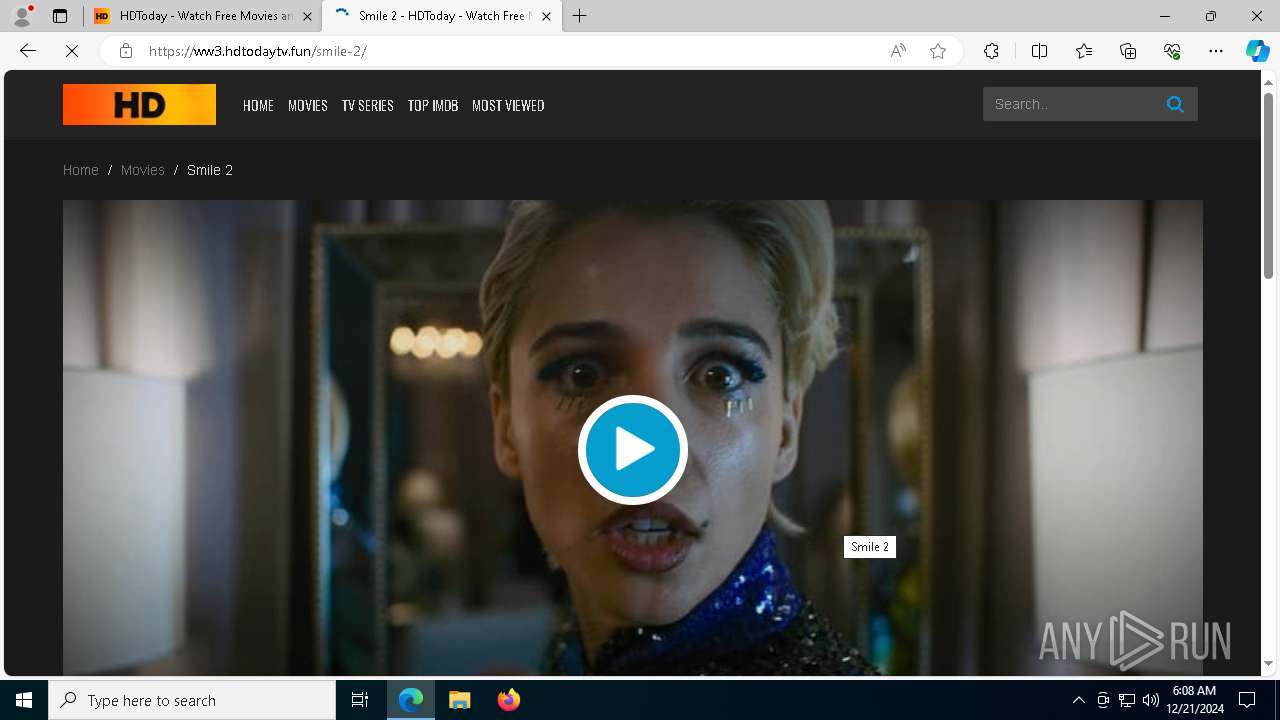This screenshot has height=720, width=1280.
Task: Open the browser profile avatar
Action: (x=22, y=16)
